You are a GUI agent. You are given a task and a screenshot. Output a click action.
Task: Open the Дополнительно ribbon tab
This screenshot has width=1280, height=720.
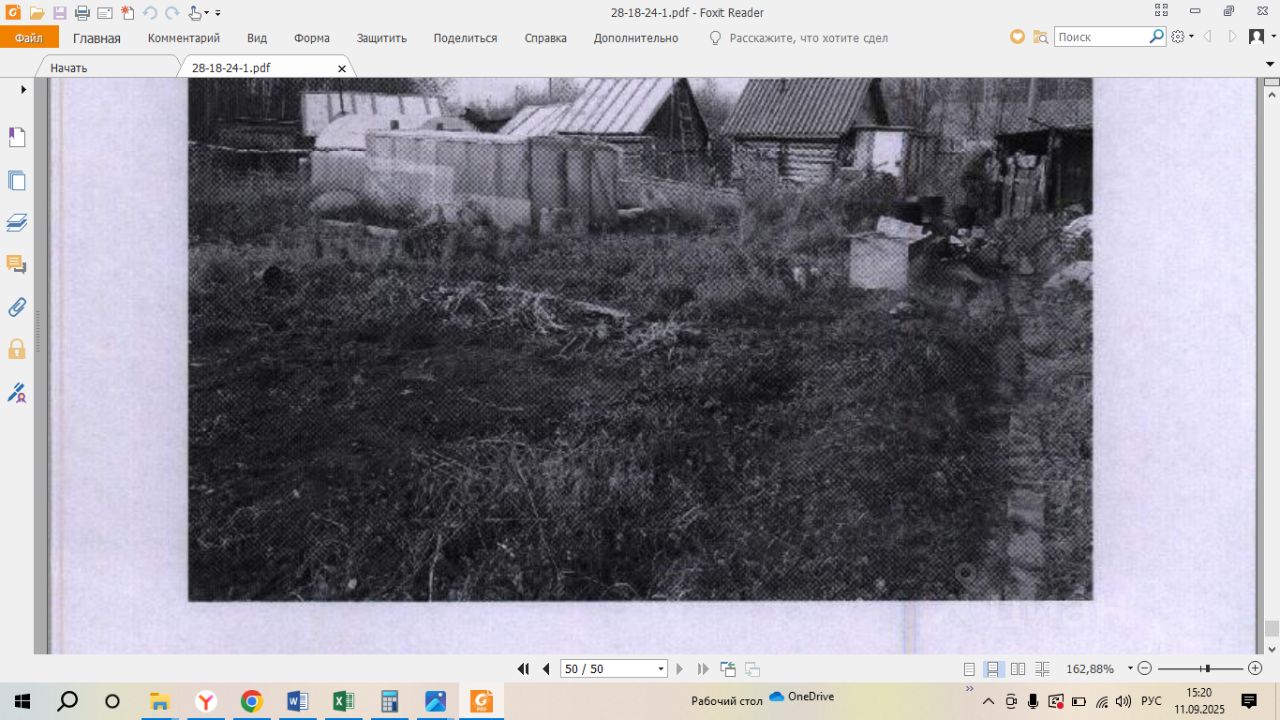coord(636,38)
